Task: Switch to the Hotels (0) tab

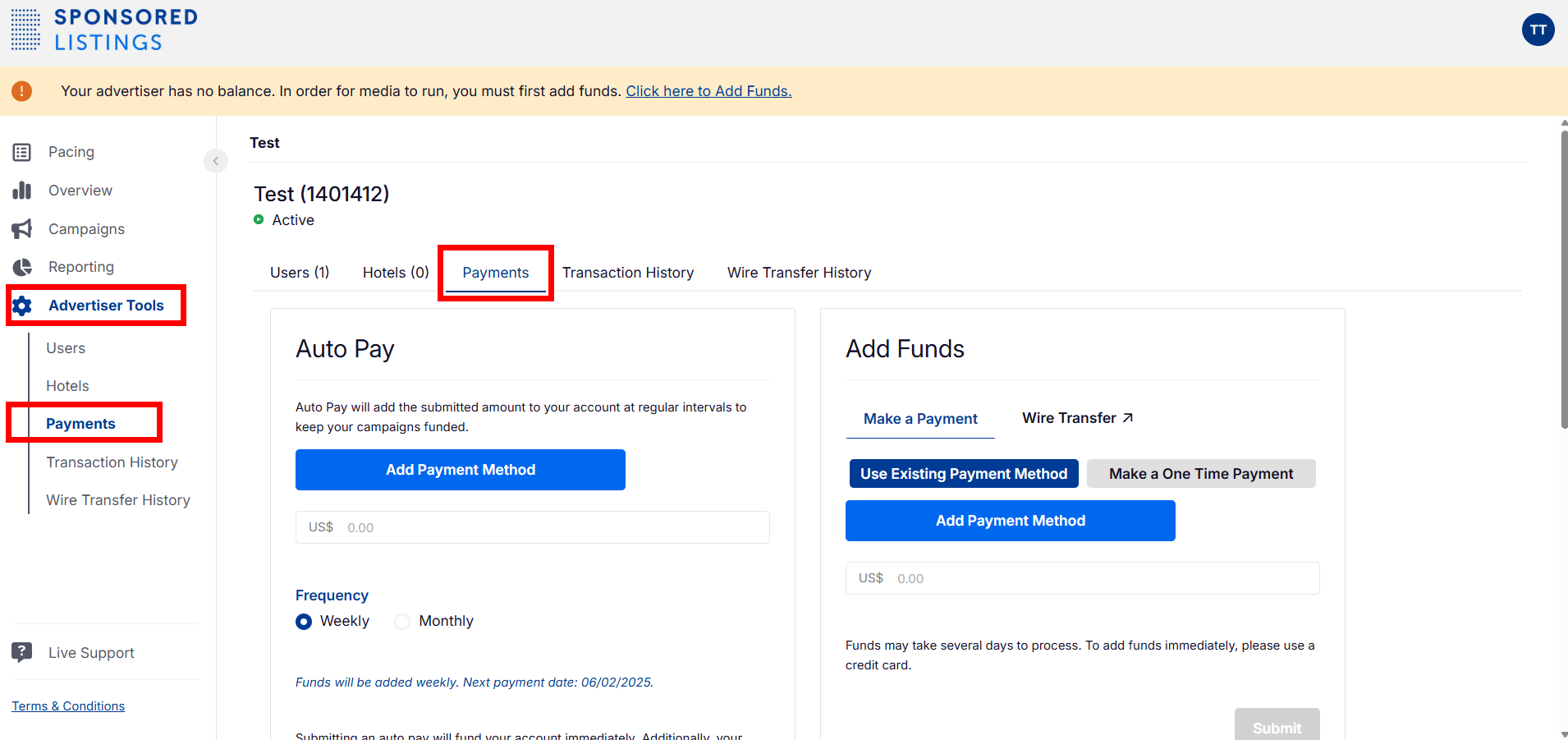Action: 396,273
